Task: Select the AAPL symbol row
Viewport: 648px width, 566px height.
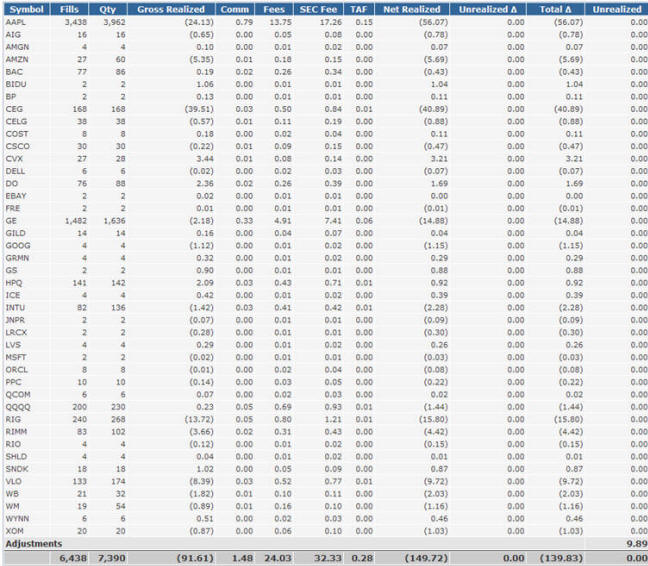Action: [x=326, y=22]
